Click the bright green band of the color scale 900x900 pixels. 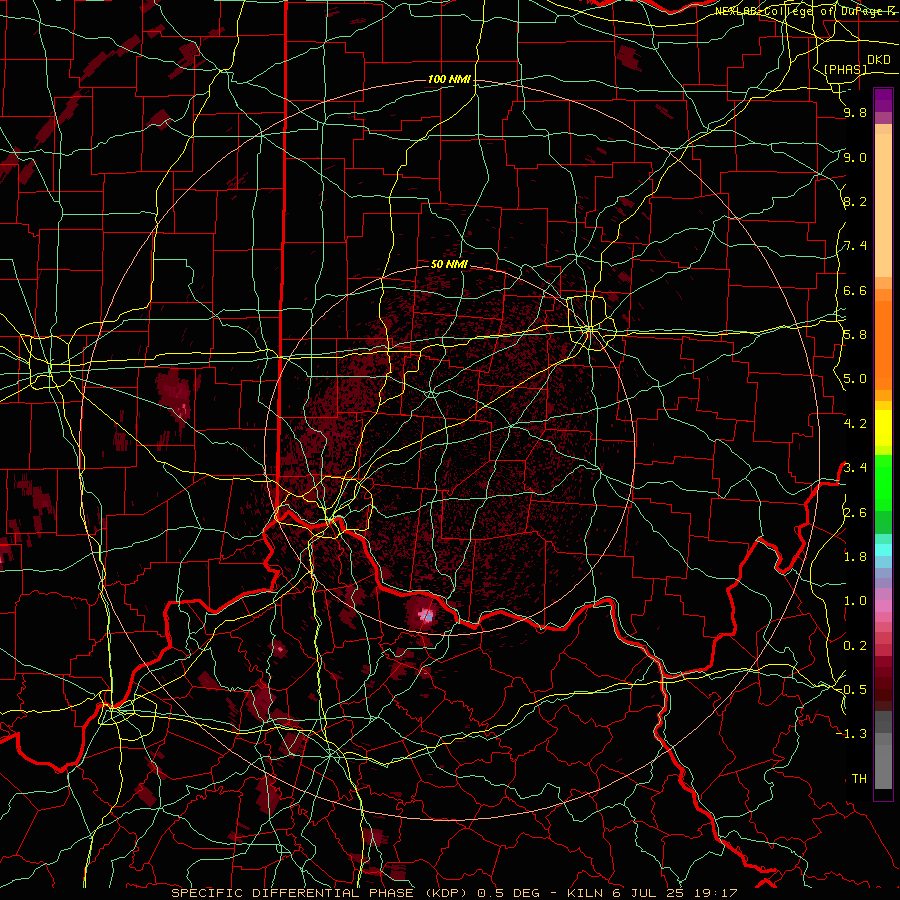[883, 485]
